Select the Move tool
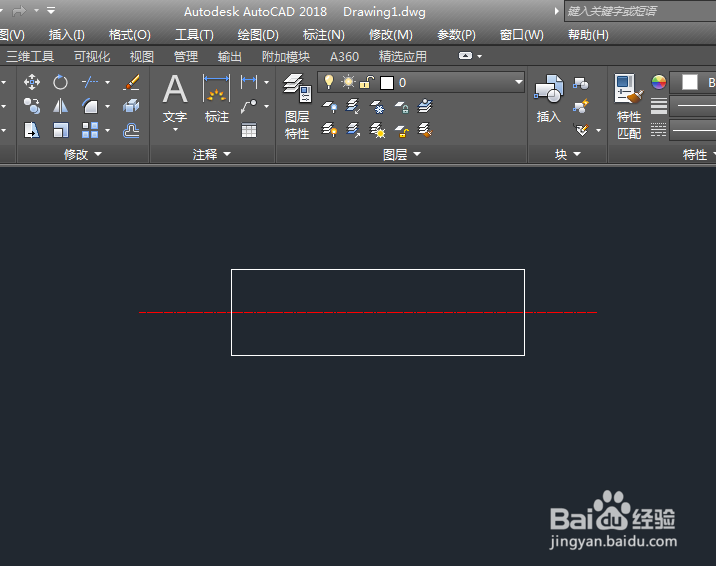This screenshot has height=566, width=716. click(x=32, y=82)
